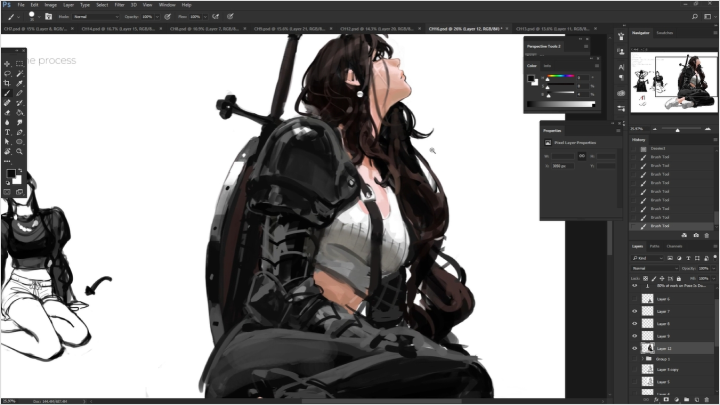Screen dimensions: 720x405
Task: Select the Eyedropper tool in toolbox
Action: click(x=20, y=83)
